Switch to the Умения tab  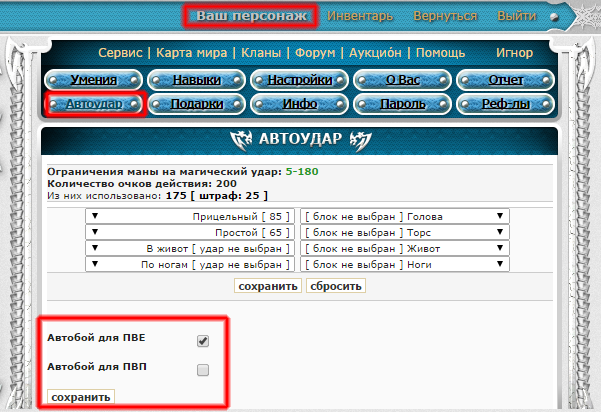(93, 80)
